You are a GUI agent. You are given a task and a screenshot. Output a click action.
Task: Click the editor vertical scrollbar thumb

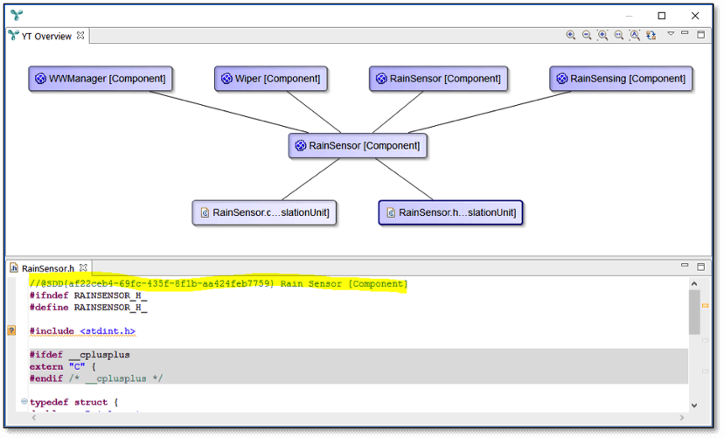pyautogui.click(x=694, y=312)
